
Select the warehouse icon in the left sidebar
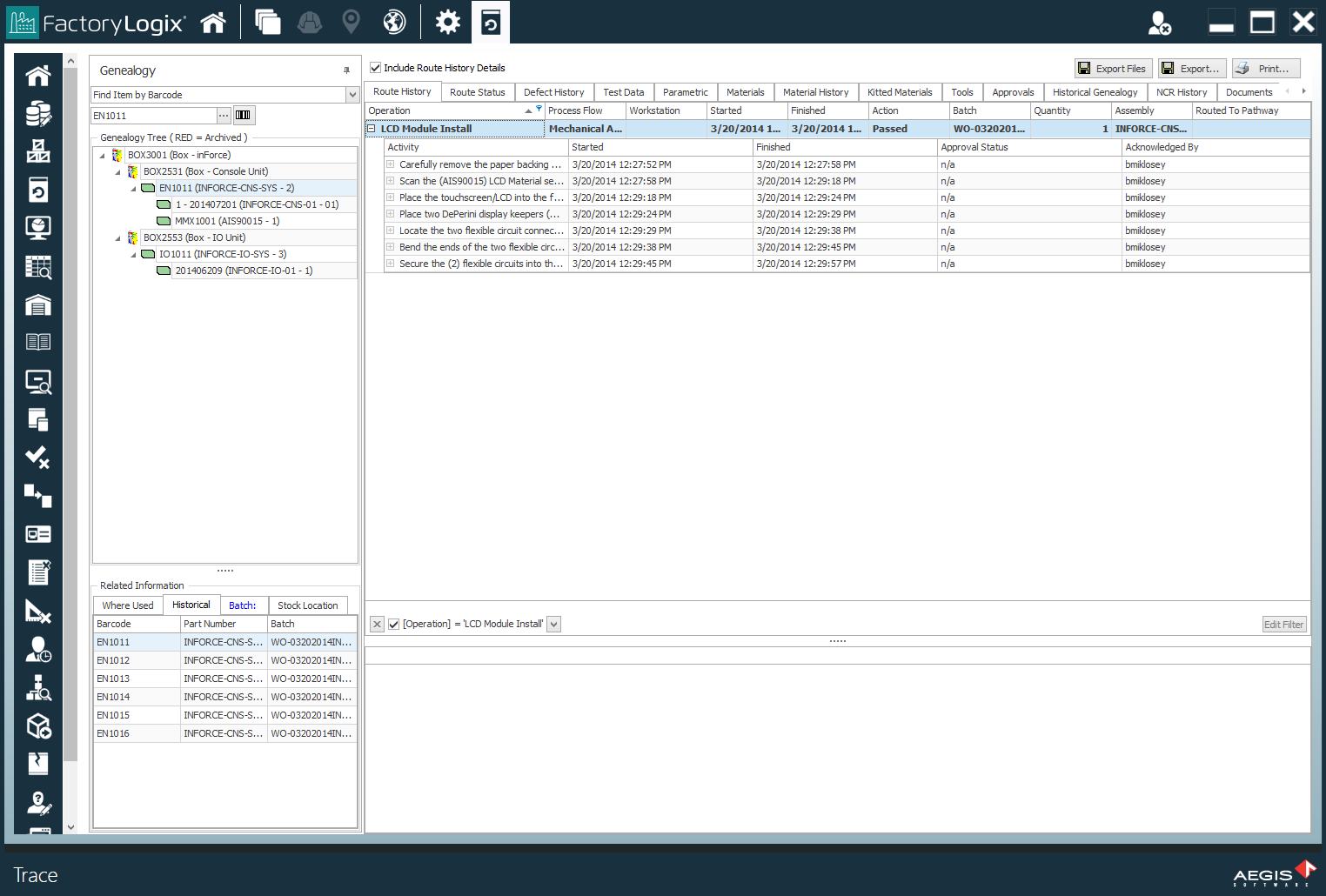37,304
